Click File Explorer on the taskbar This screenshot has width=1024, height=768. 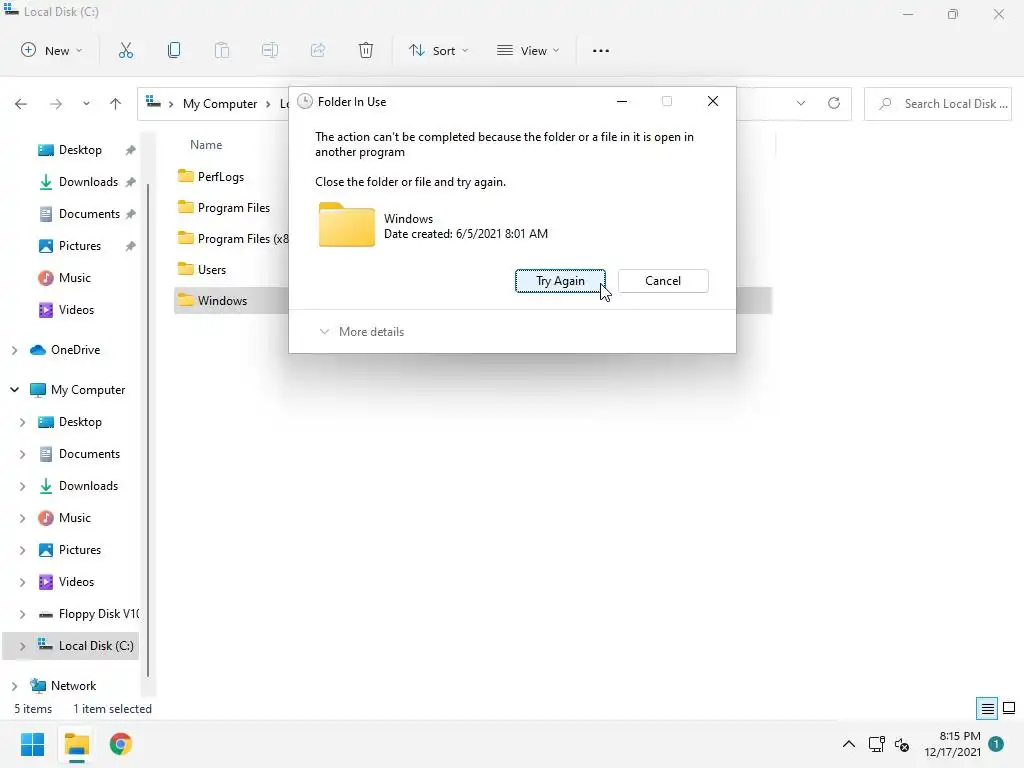pos(76,744)
